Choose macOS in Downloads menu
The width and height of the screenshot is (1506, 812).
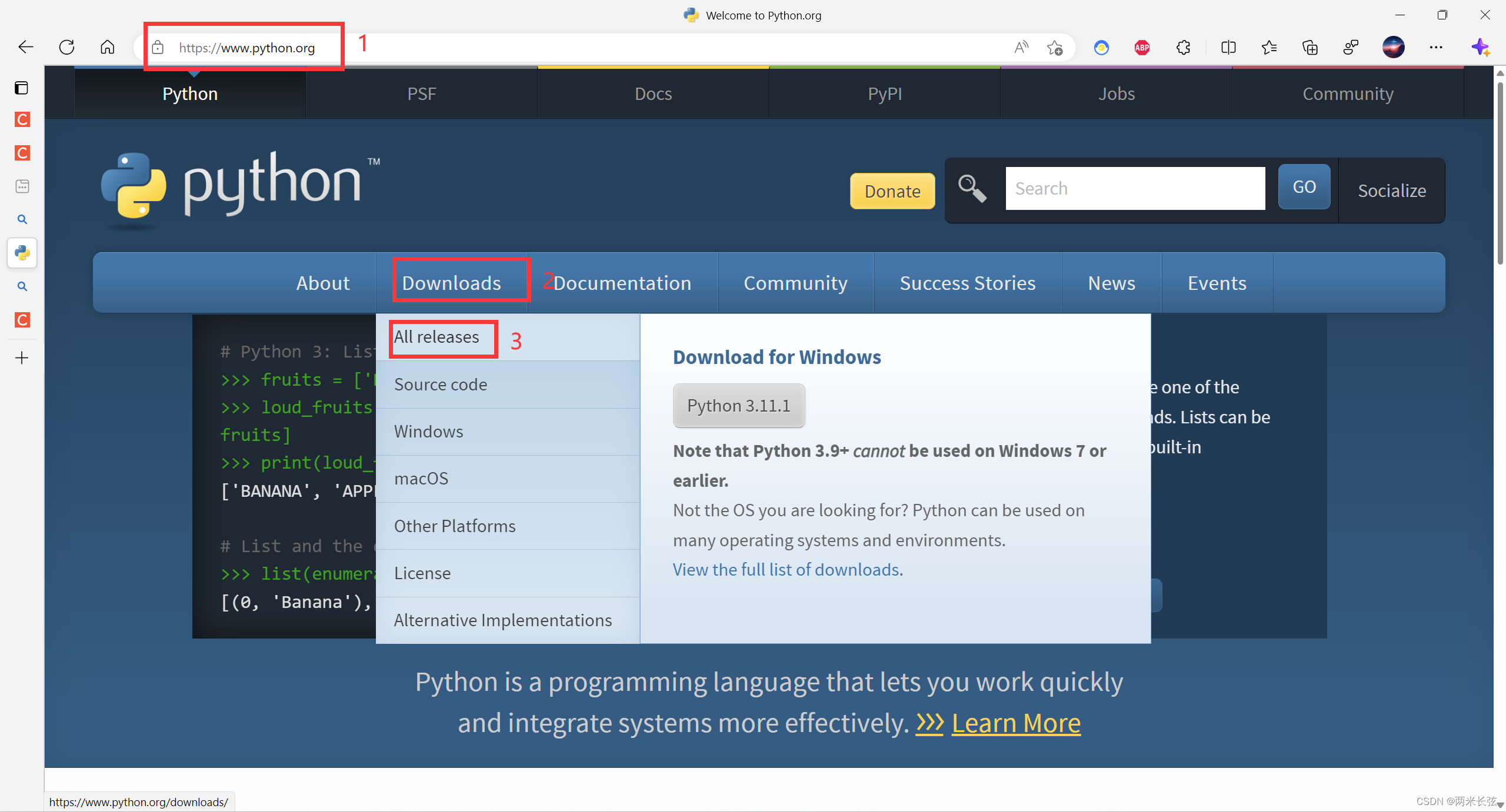tap(508, 479)
